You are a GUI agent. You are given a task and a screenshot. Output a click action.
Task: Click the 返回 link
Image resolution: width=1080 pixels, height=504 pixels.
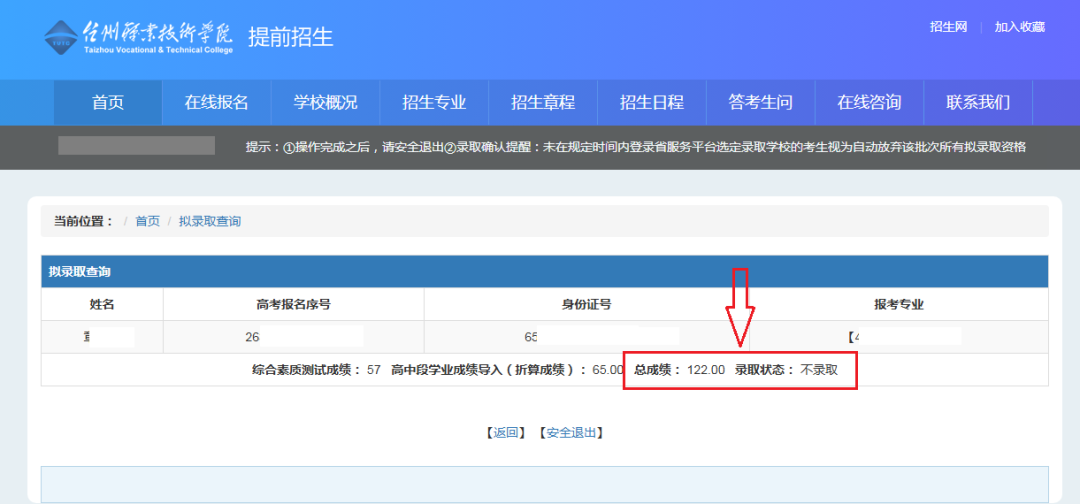505,432
